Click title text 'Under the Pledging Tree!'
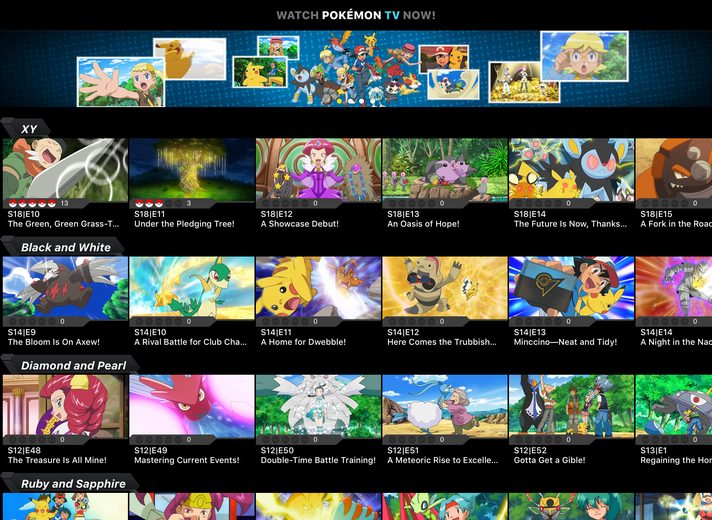 click(x=184, y=224)
